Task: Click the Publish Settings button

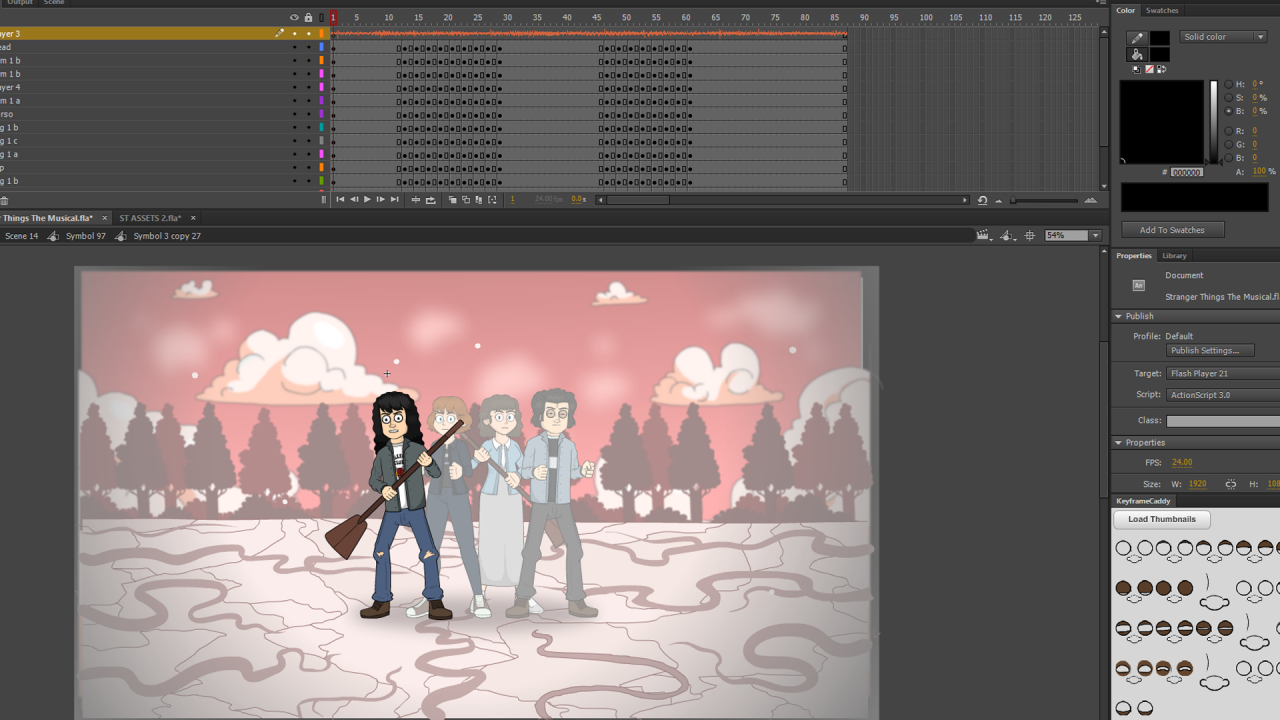Action: tap(1211, 351)
